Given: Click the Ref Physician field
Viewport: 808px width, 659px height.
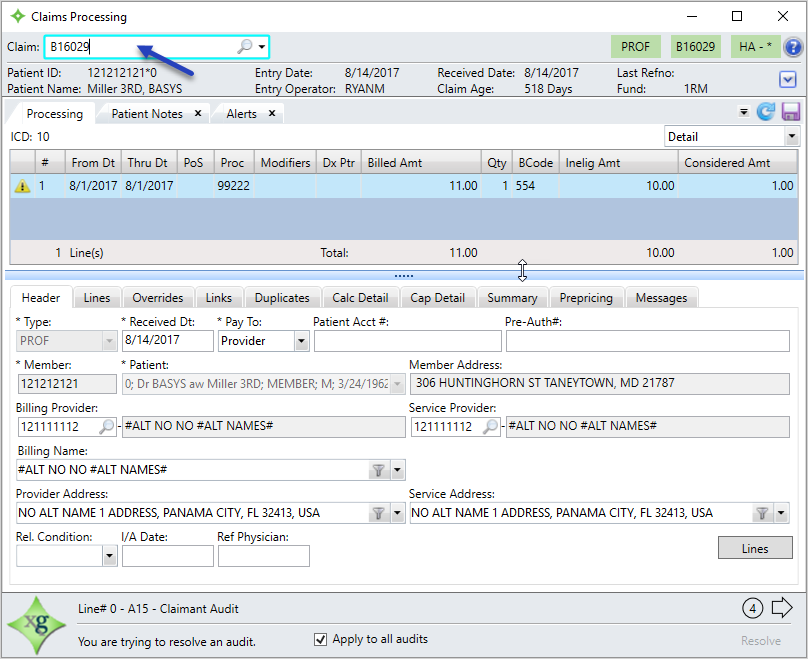Looking at the screenshot, I should (x=263, y=556).
